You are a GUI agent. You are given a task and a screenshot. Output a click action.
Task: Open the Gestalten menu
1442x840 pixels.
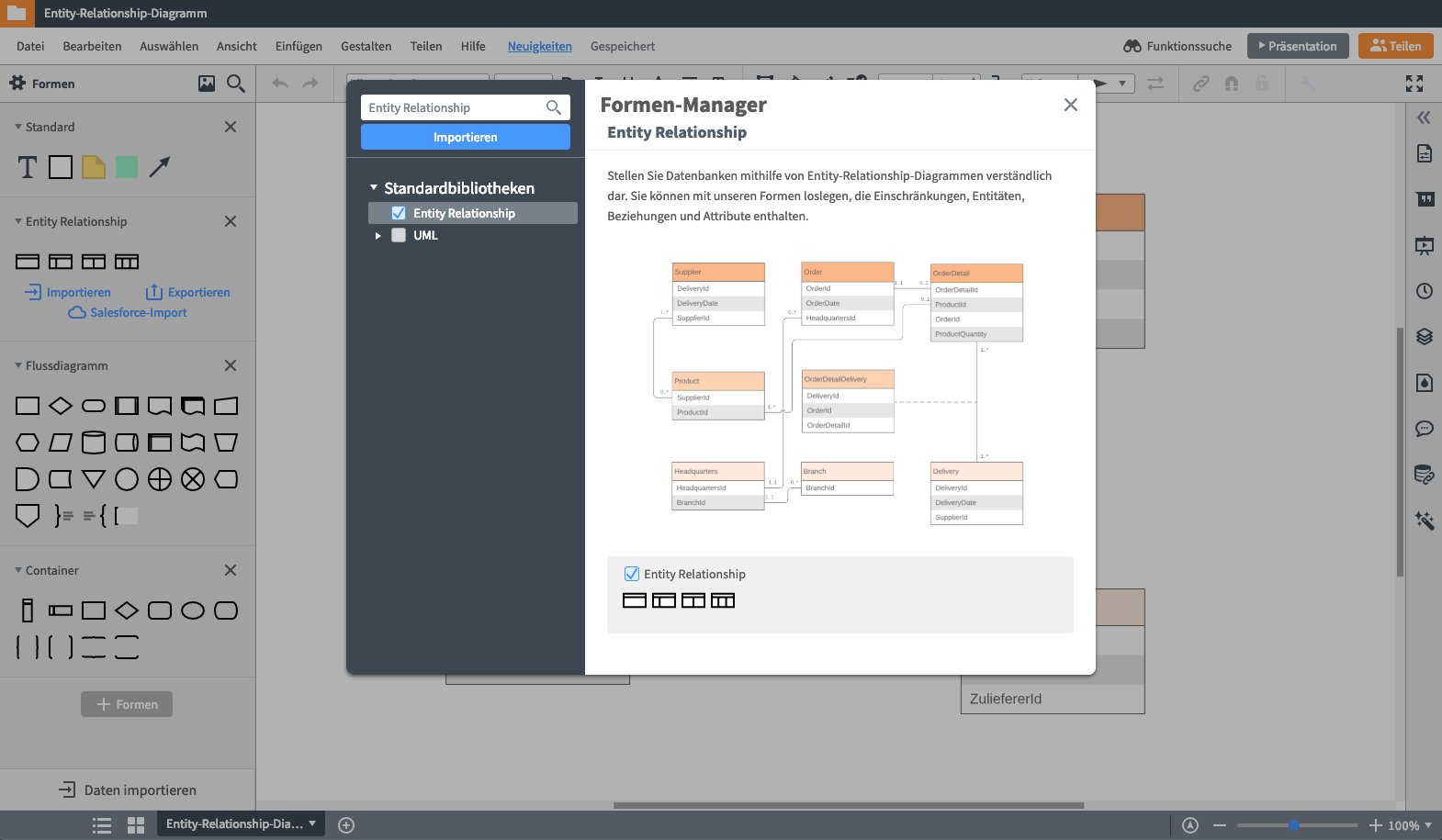coord(366,46)
